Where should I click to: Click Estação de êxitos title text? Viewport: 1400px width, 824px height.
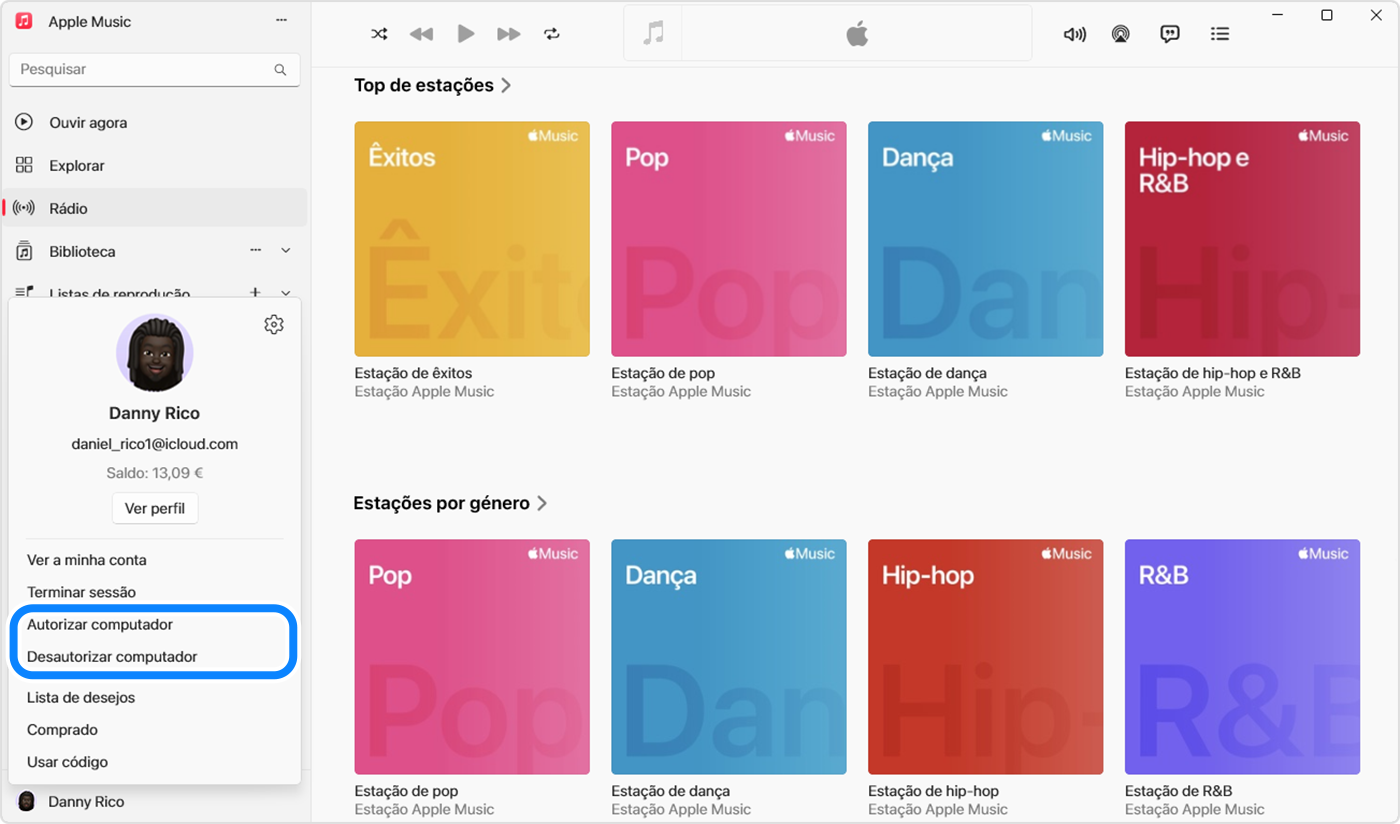(x=413, y=373)
